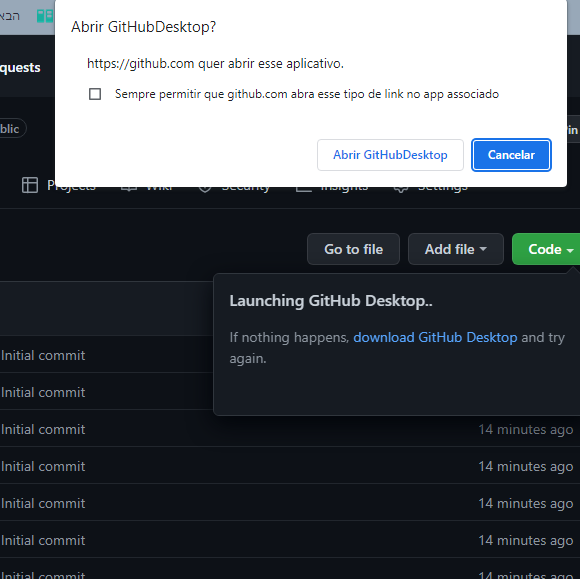Click the Abrir GitHubDesktop? dialog title
Viewport: 580px width, 579px height.
(144, 27)
